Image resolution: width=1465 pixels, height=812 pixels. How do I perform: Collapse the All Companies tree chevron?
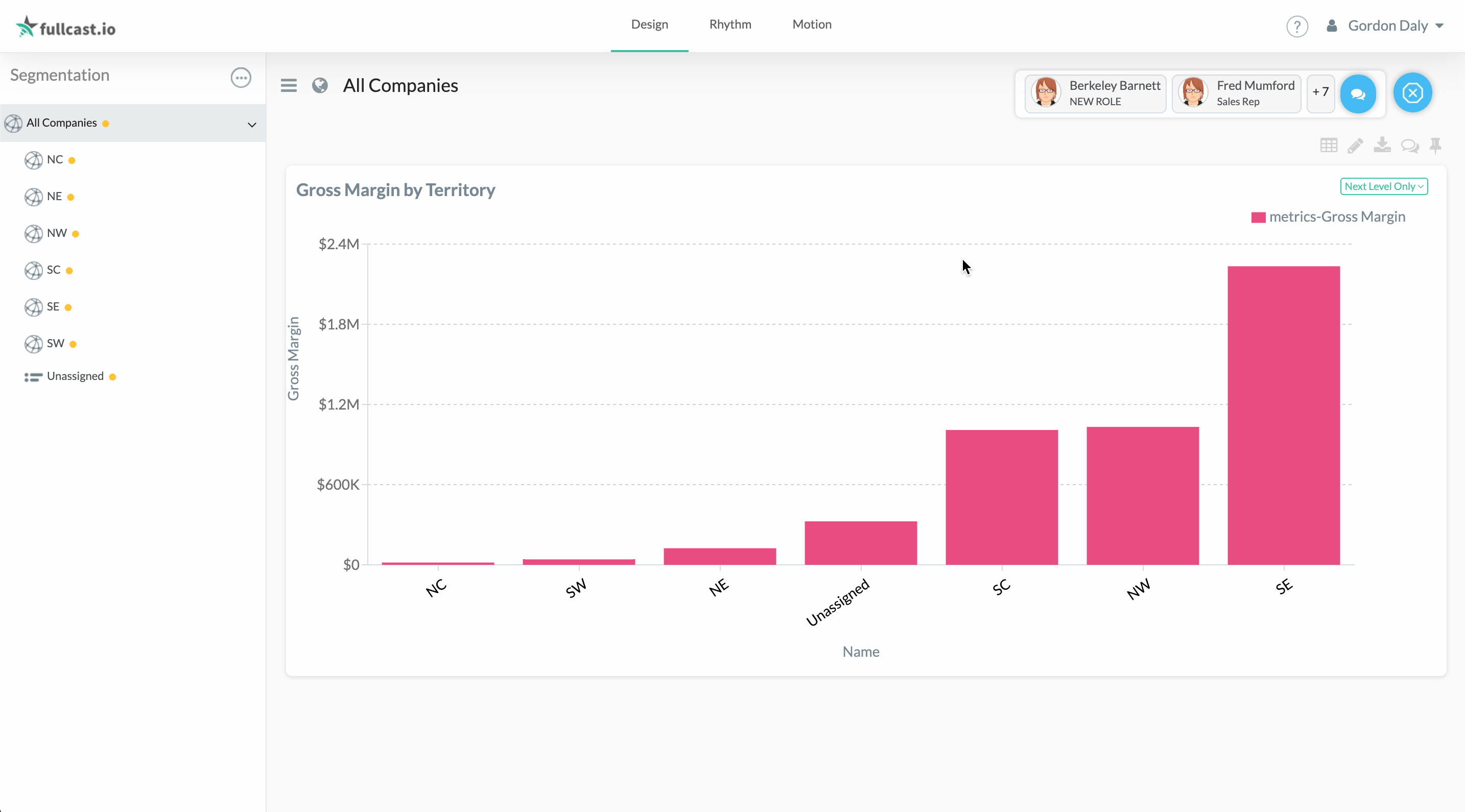[x=251, y=124]
